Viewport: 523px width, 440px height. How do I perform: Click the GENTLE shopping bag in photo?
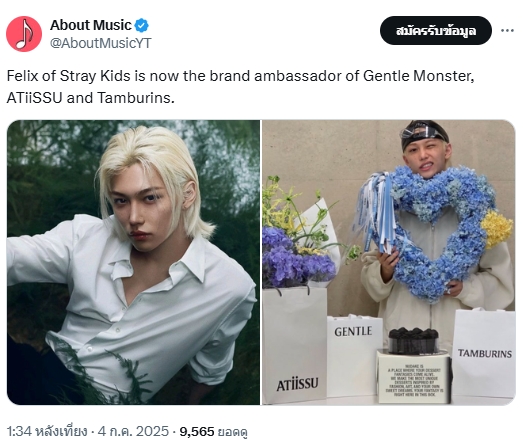(355, 354)
